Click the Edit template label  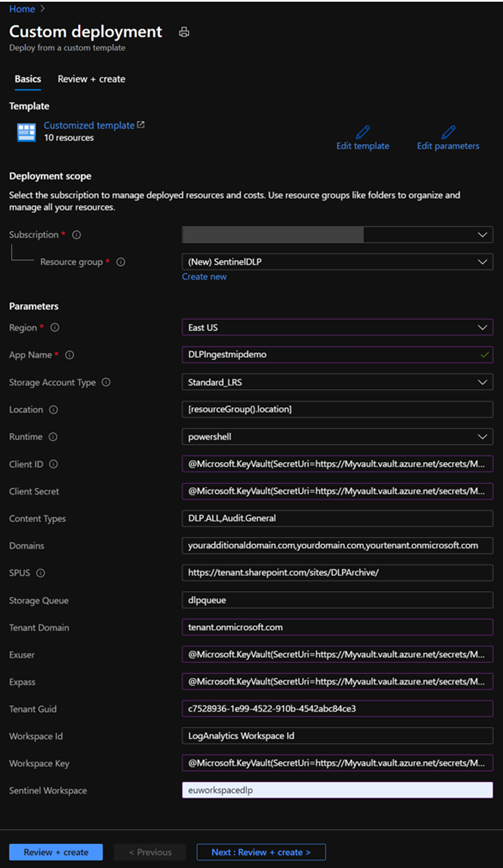(362, 146)
